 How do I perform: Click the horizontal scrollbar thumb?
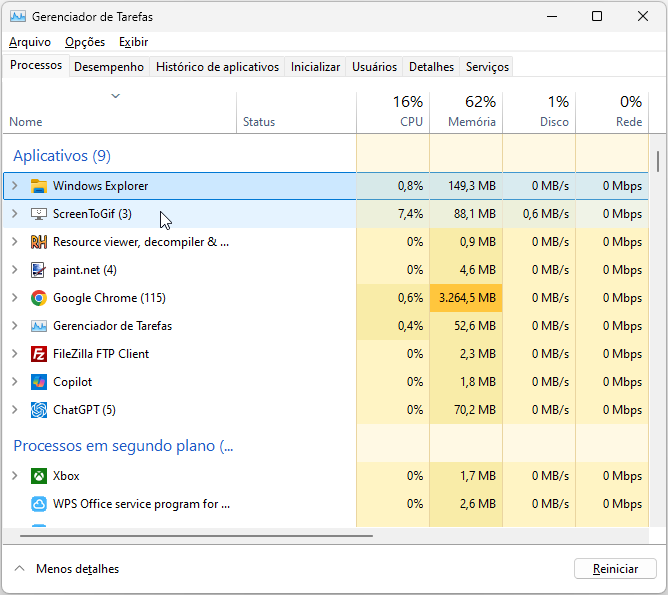pyautogui.click(x=196, y=536)
